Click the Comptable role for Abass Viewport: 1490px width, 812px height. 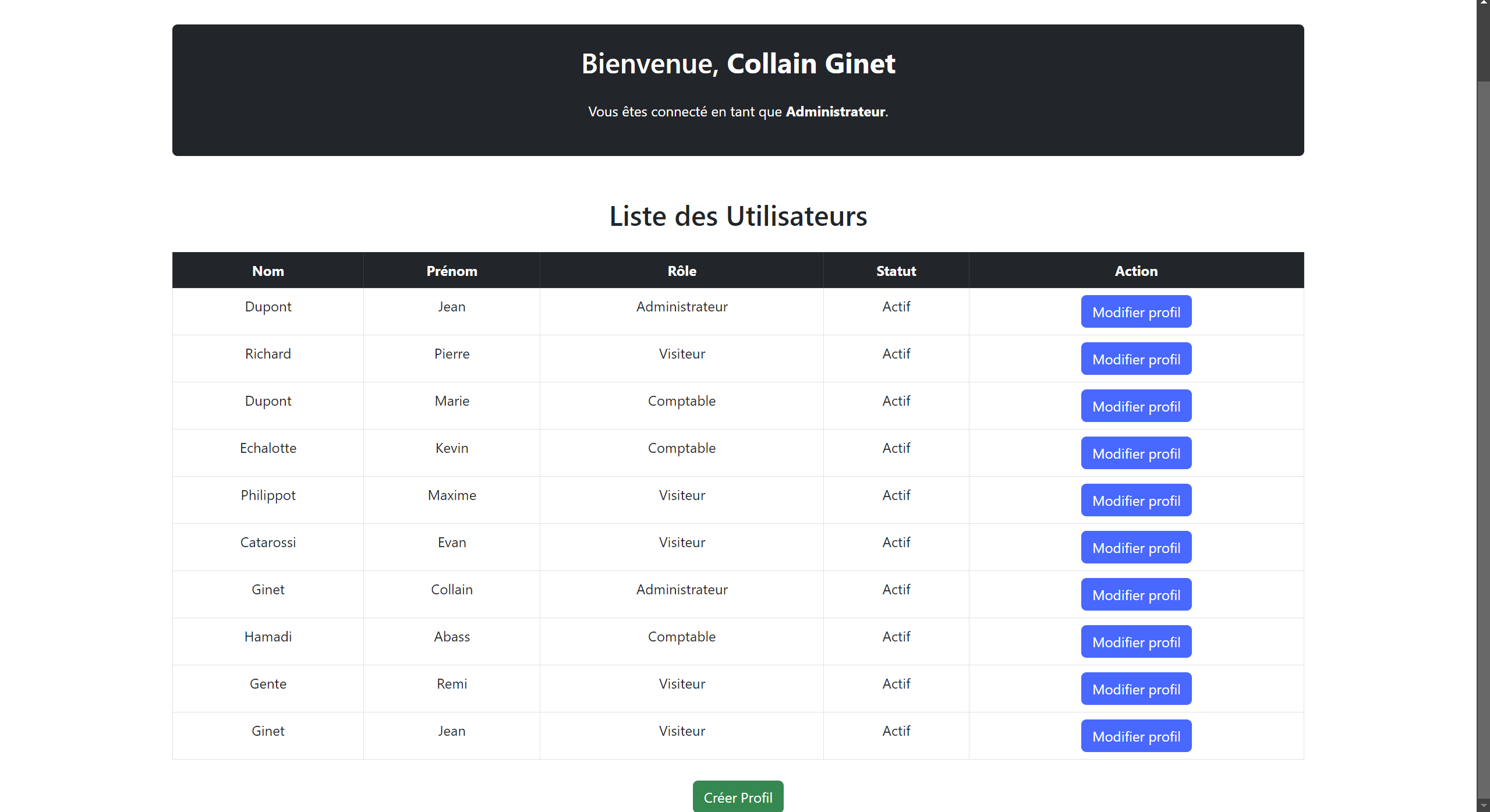[x=682, y=637]
